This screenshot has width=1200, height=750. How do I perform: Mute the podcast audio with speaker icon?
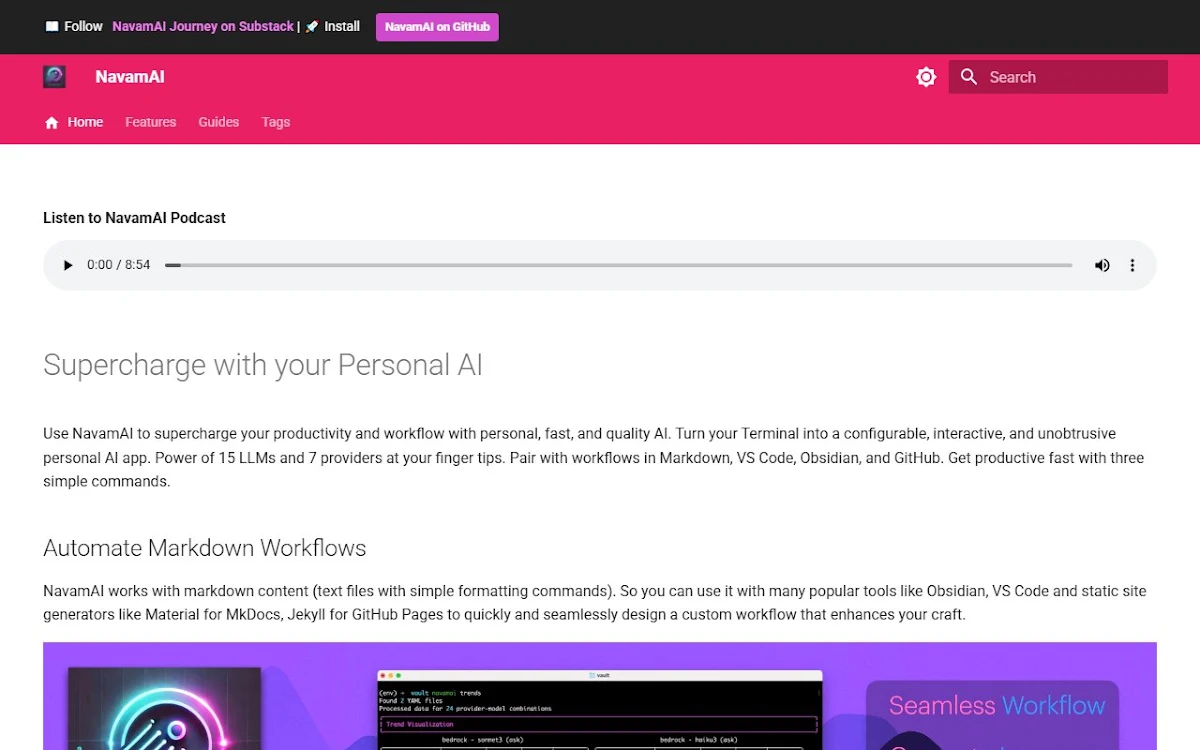pyautogui.click(x=1102, y=265)
